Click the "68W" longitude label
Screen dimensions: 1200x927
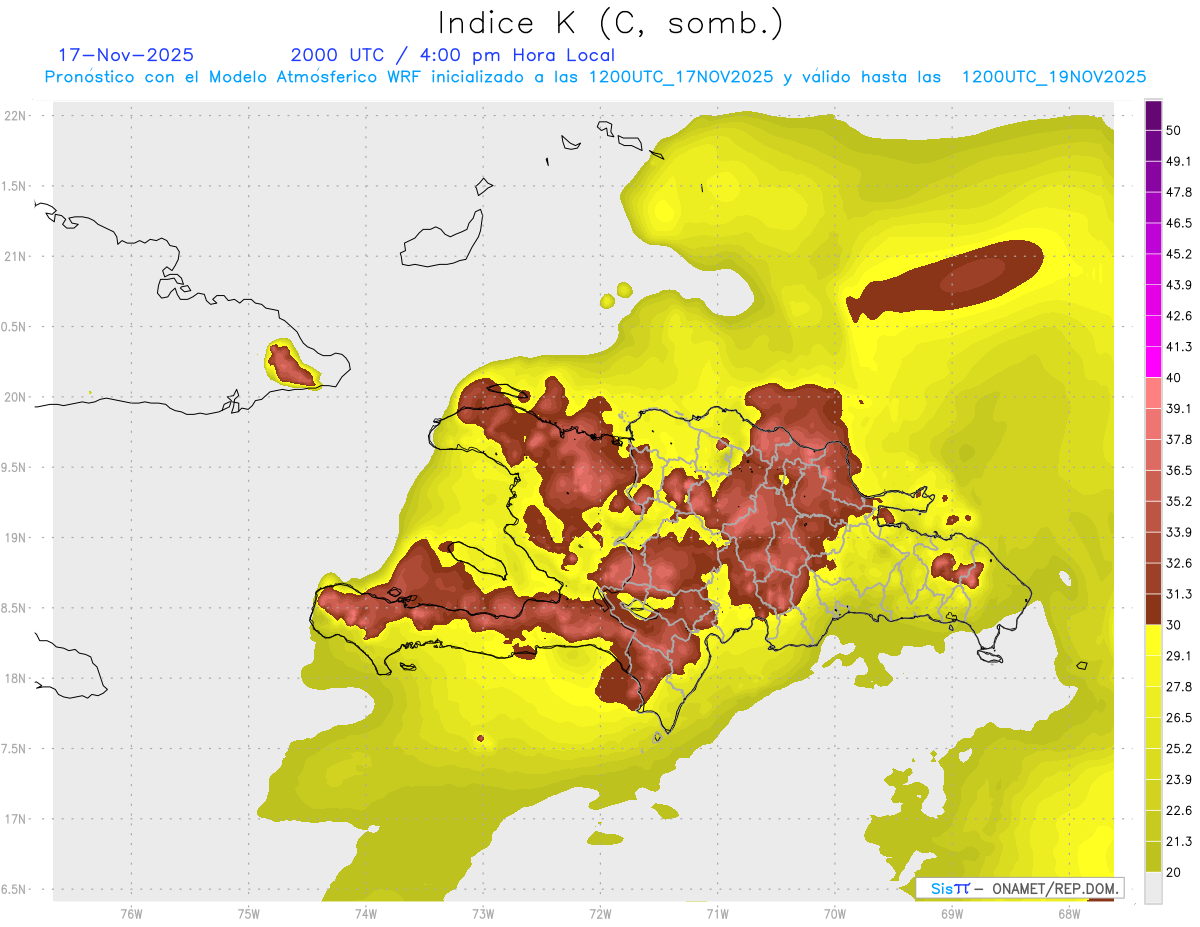pos(1069,913)
